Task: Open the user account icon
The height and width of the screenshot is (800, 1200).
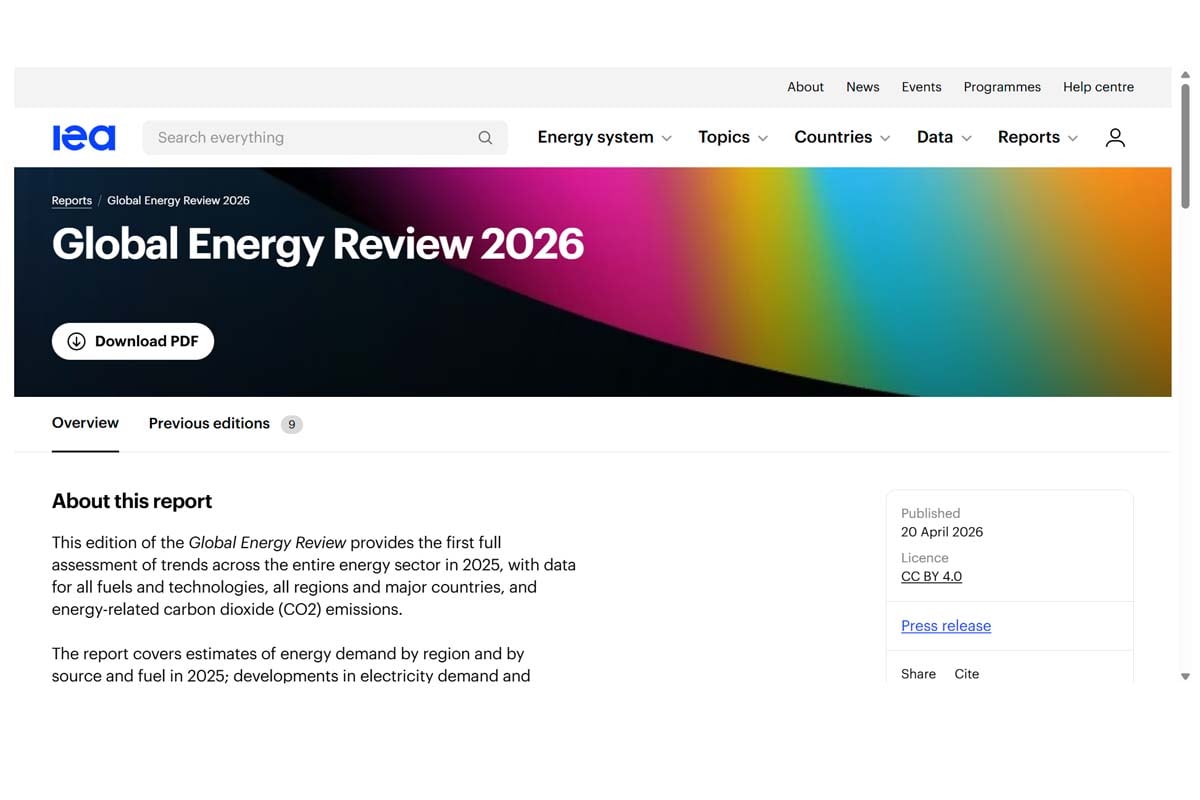Action: [x=1115, y=138]
